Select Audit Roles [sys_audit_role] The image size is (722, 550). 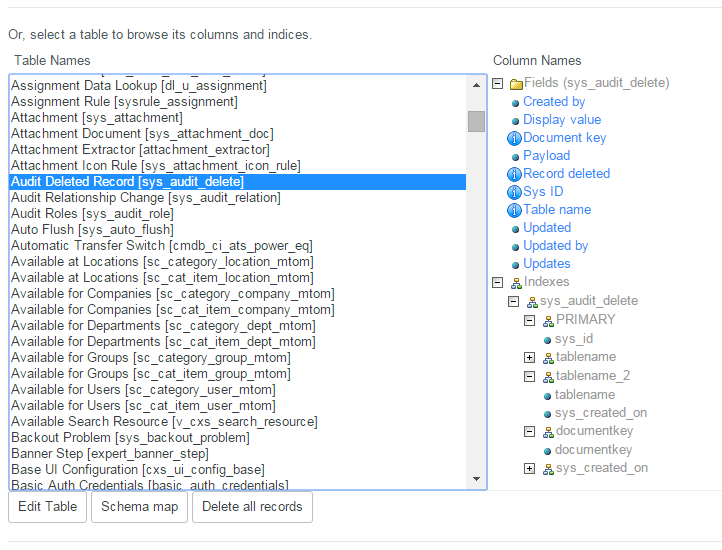tap(238, 214)
